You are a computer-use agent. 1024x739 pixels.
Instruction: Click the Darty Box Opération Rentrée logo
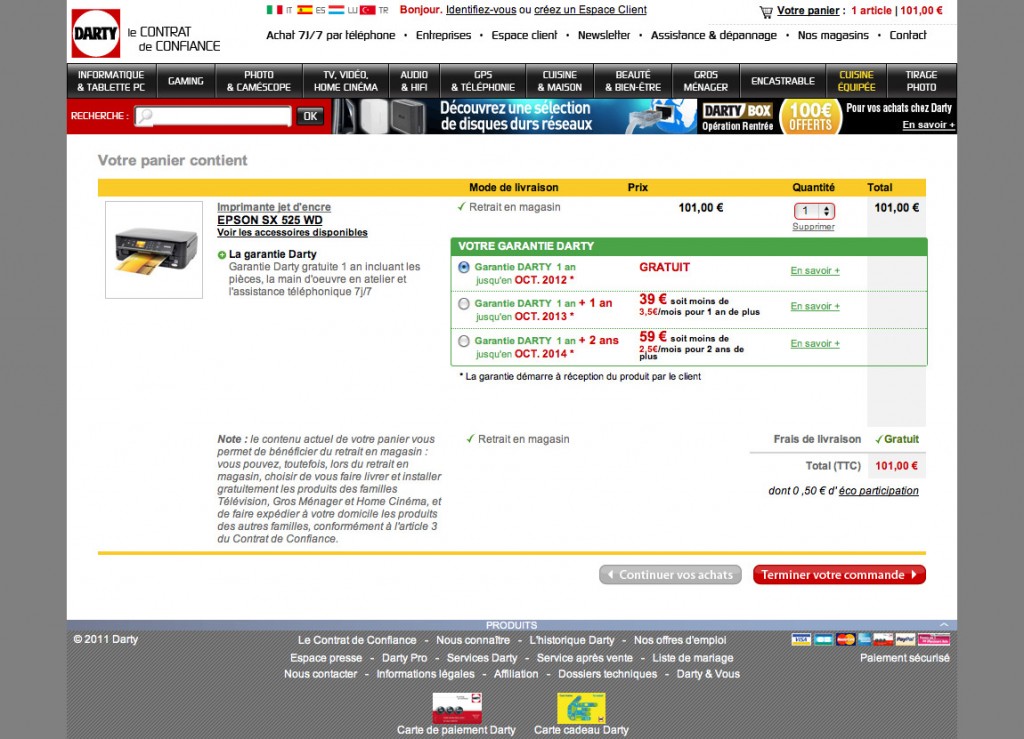pos(737,117)
